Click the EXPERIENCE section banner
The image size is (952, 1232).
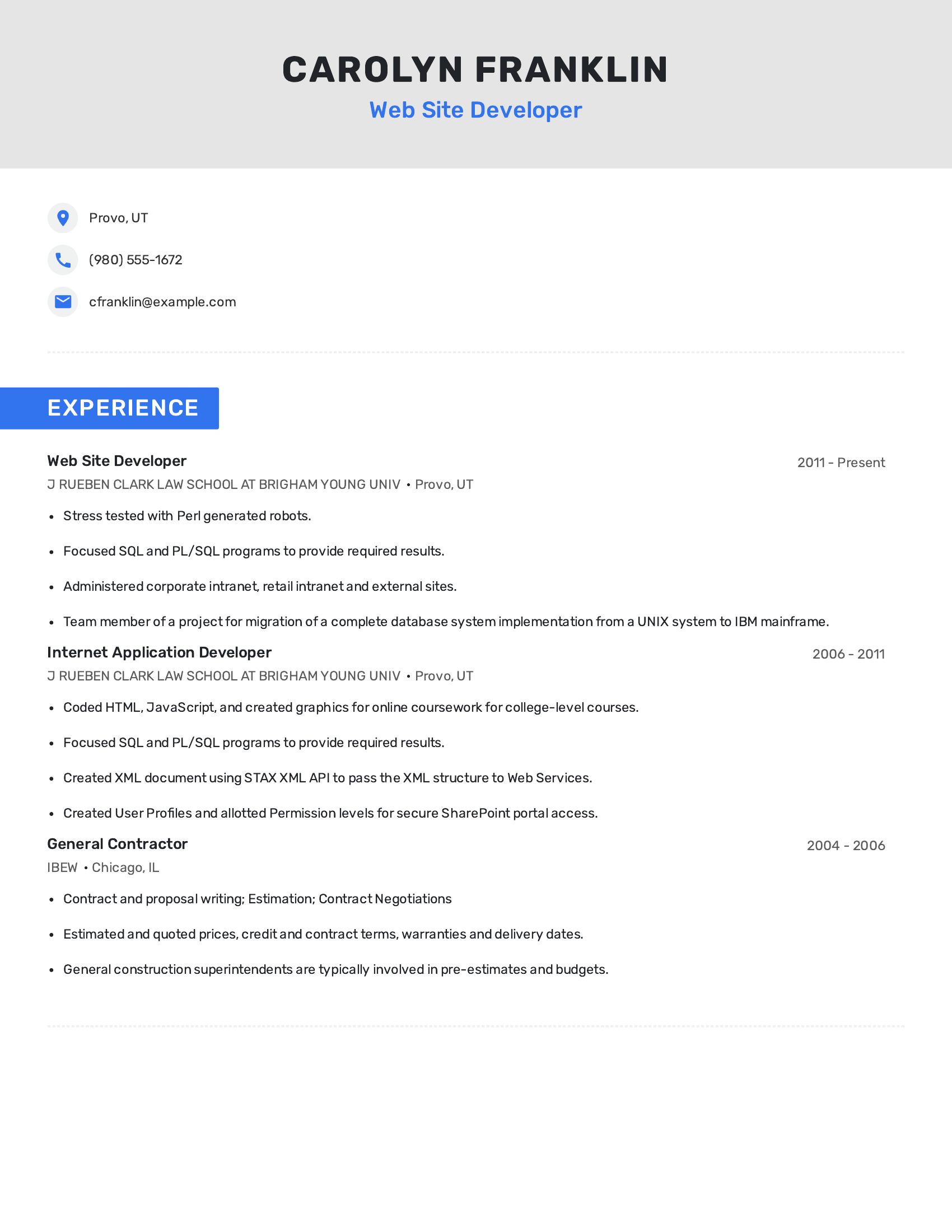coord(109,408)
